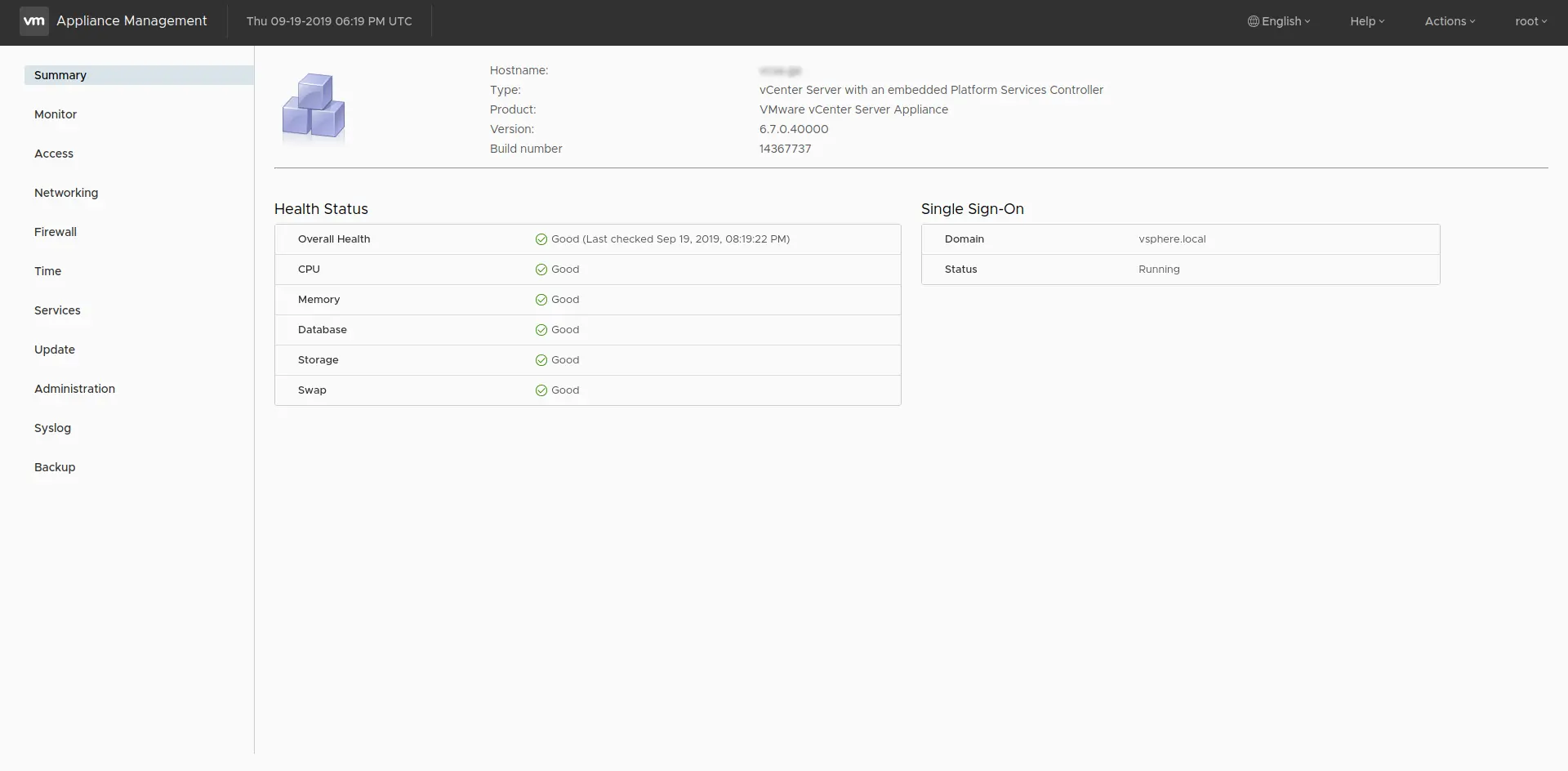Click the CPU green check status icon

pos(541,270)
